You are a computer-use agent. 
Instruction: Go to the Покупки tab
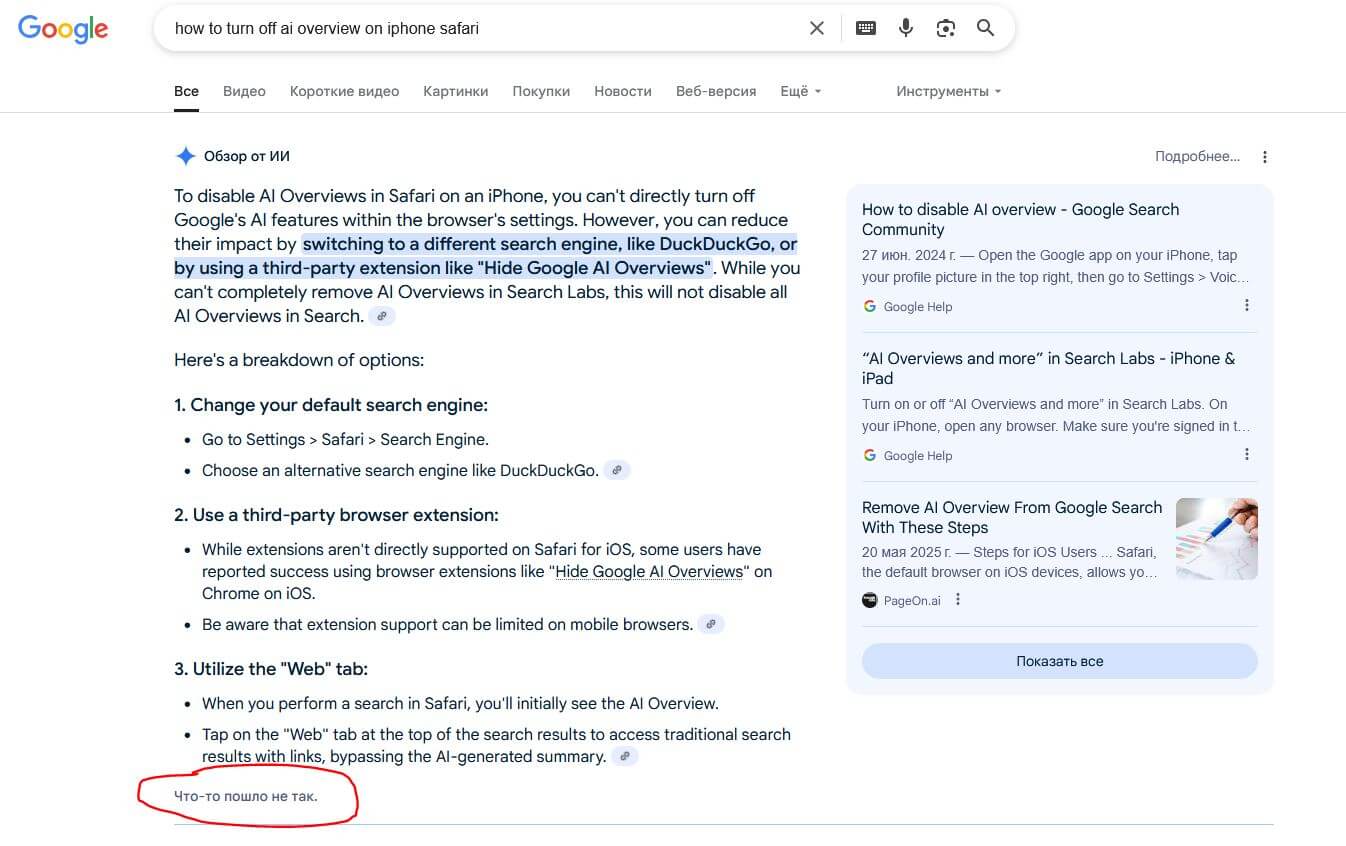click(541, 91)
